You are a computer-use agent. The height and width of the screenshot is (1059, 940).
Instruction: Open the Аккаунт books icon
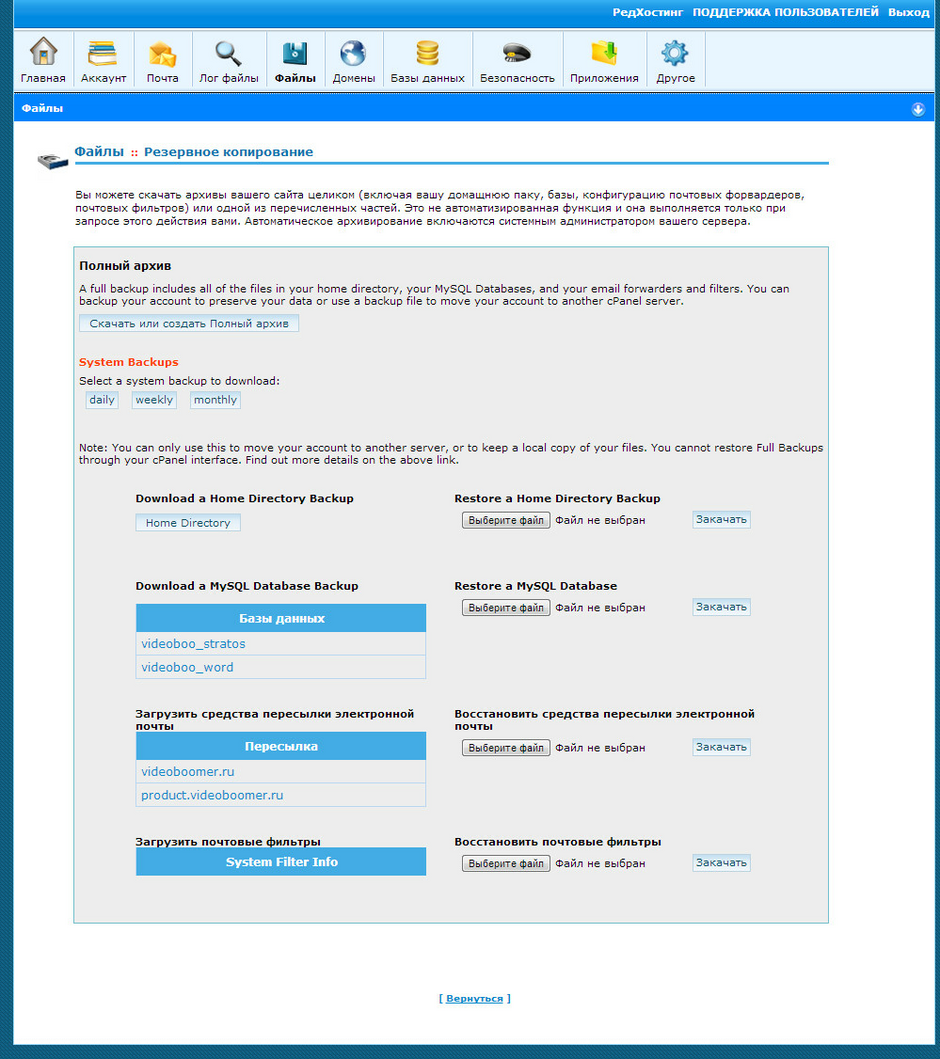click(103, 52)
